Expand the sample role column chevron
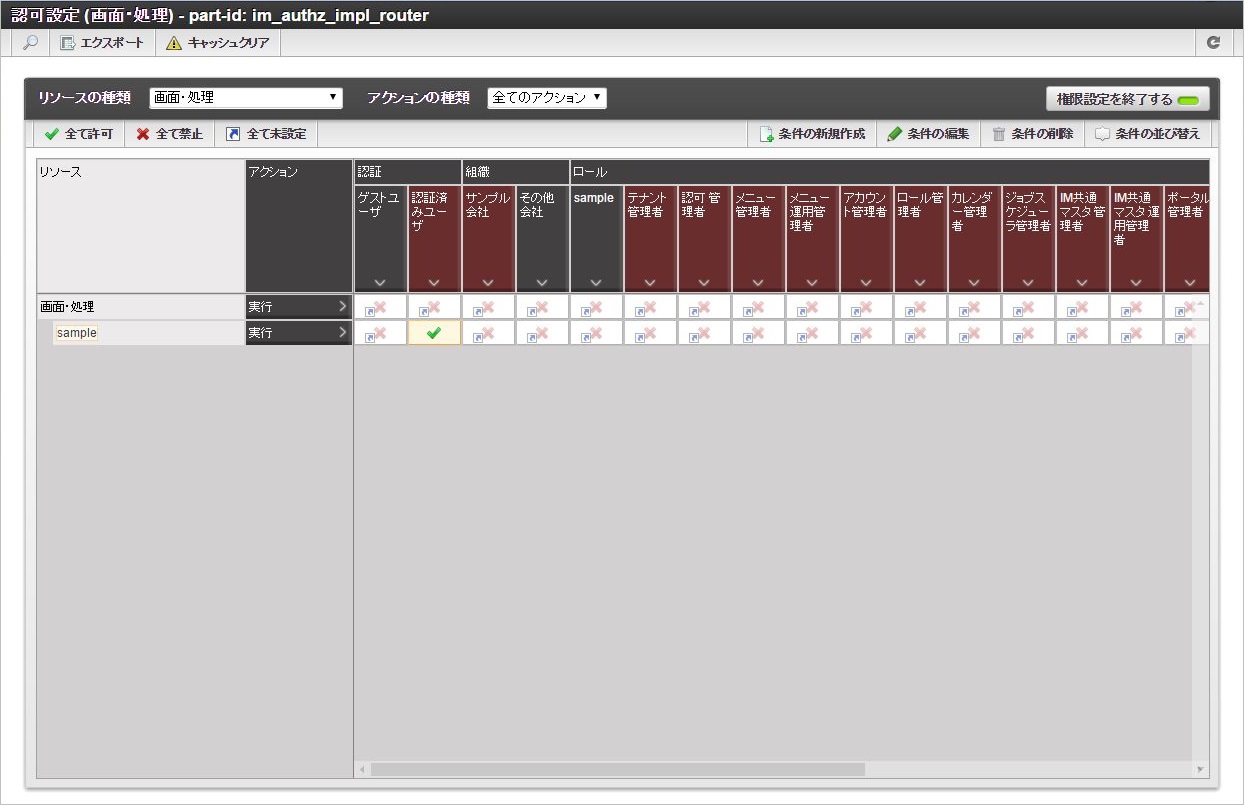 point(596,283)
